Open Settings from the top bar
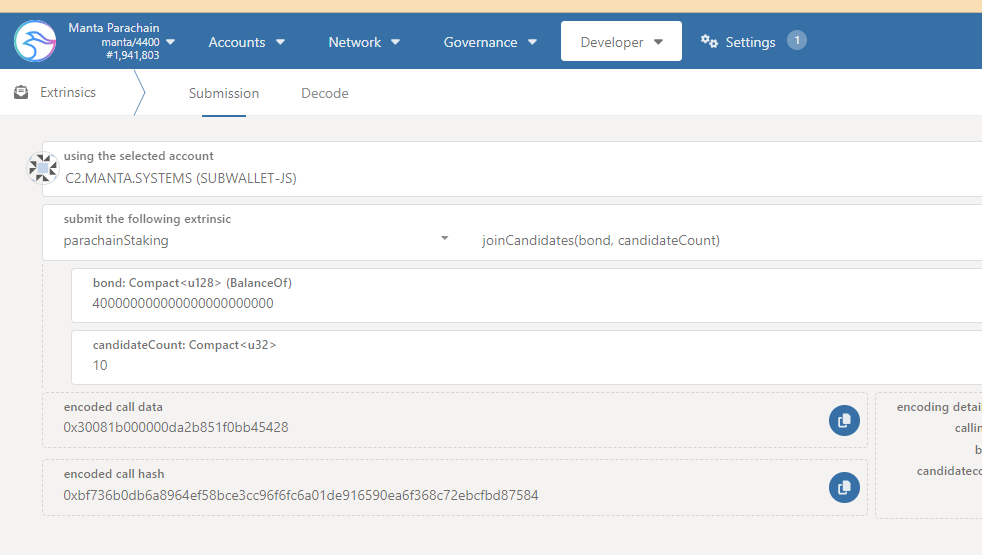 click(x=750, y=42)
